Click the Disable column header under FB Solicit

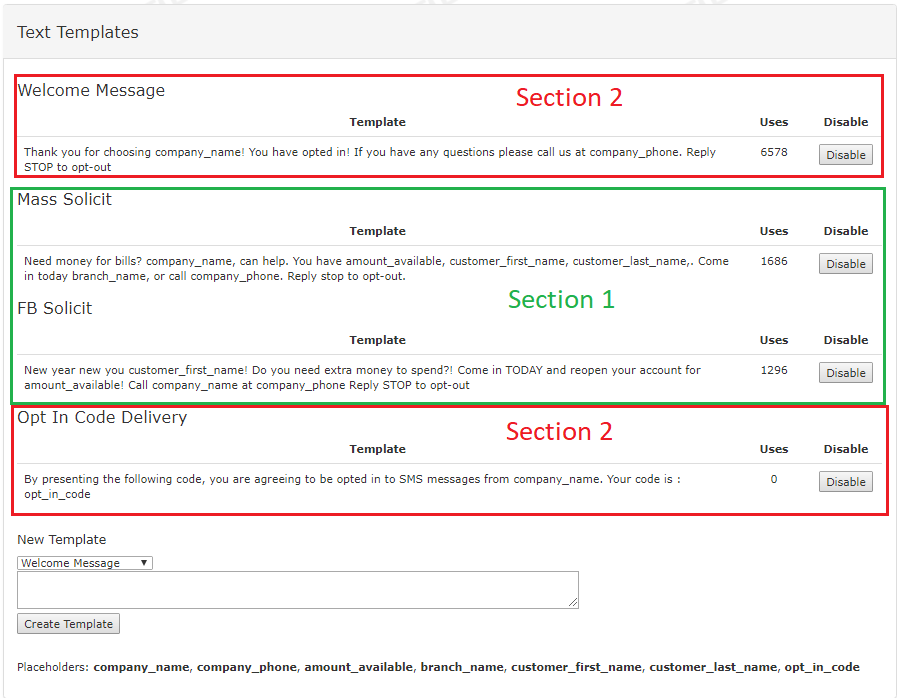[846, 340]
